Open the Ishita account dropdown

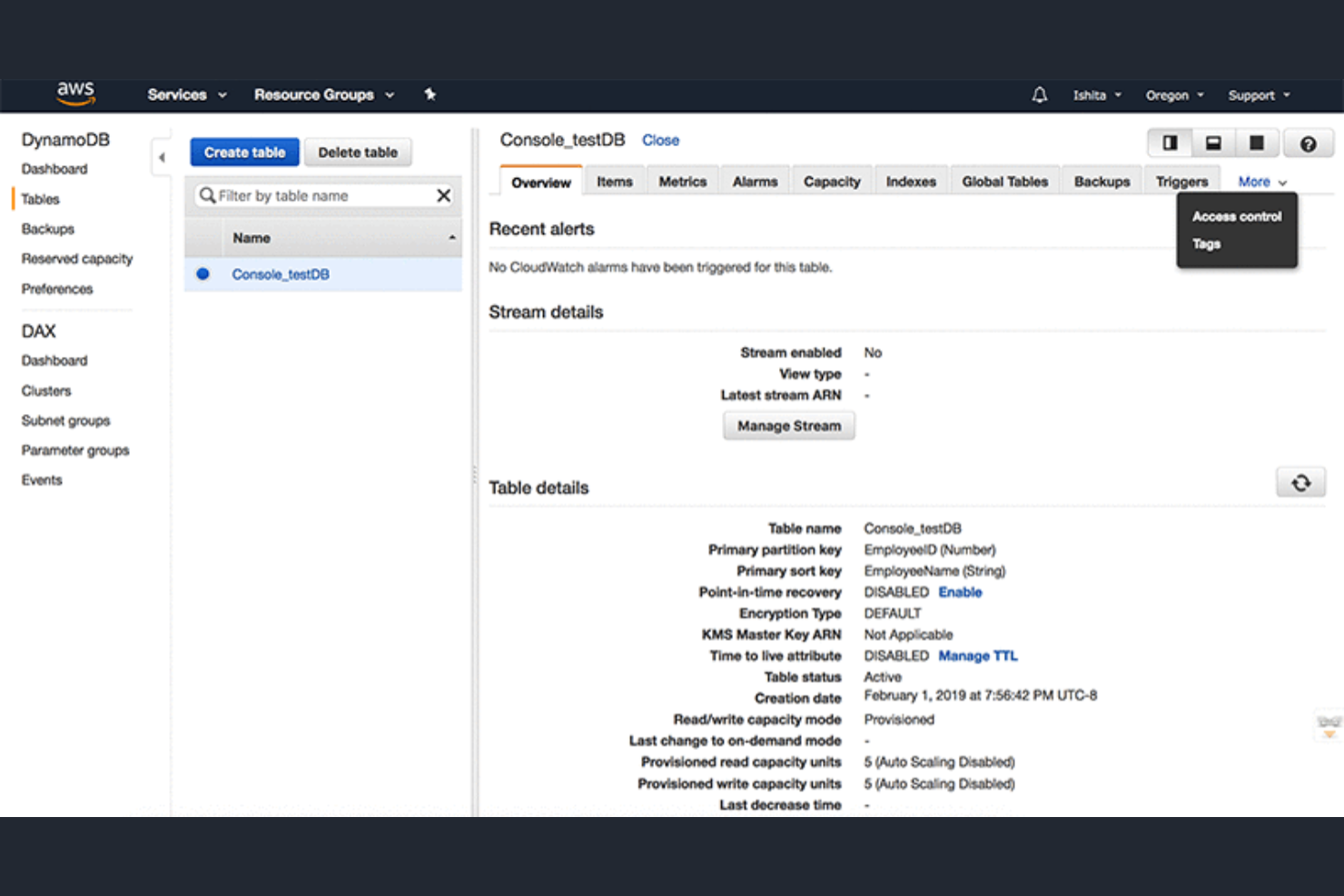click(1097, 95)
